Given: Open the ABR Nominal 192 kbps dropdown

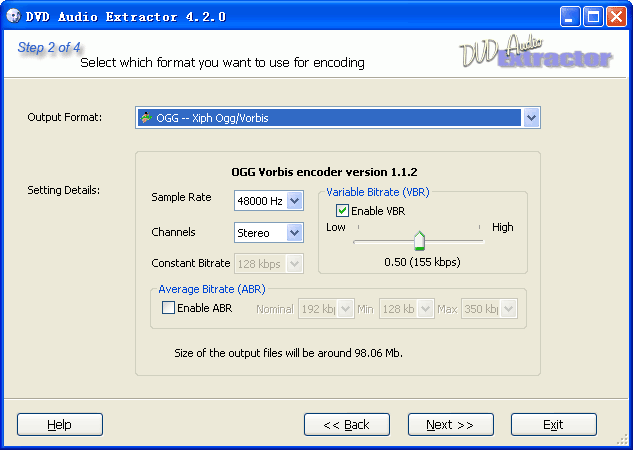Looking at the screenshot, I should coord(346,309).
